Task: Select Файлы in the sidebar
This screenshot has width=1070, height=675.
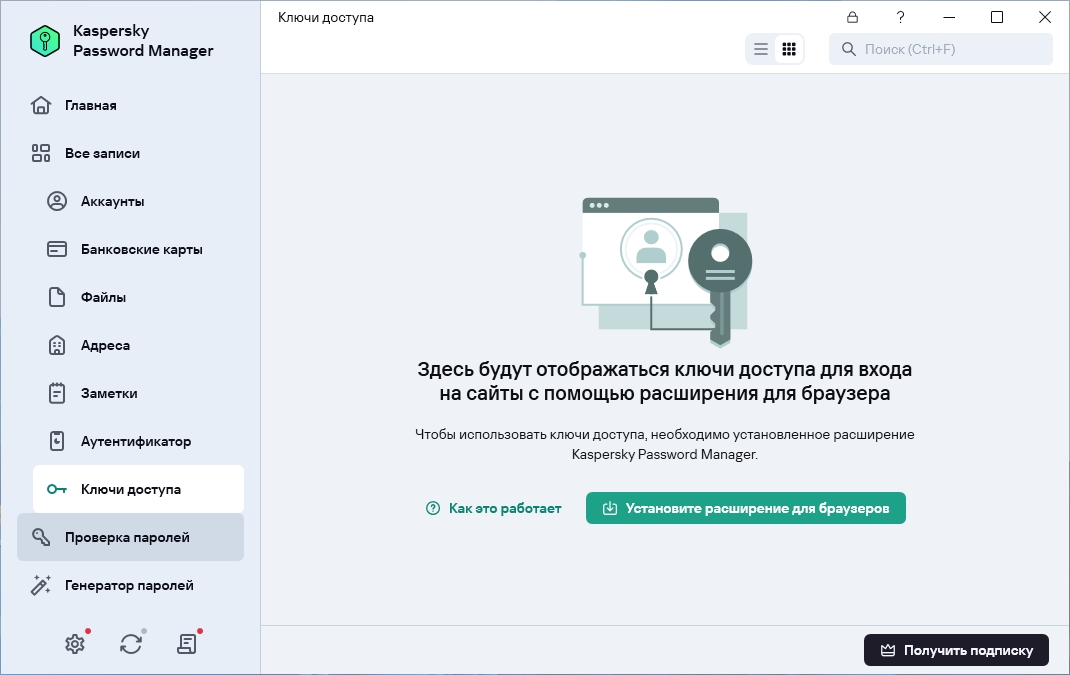Action: click(x=138, y=297)
